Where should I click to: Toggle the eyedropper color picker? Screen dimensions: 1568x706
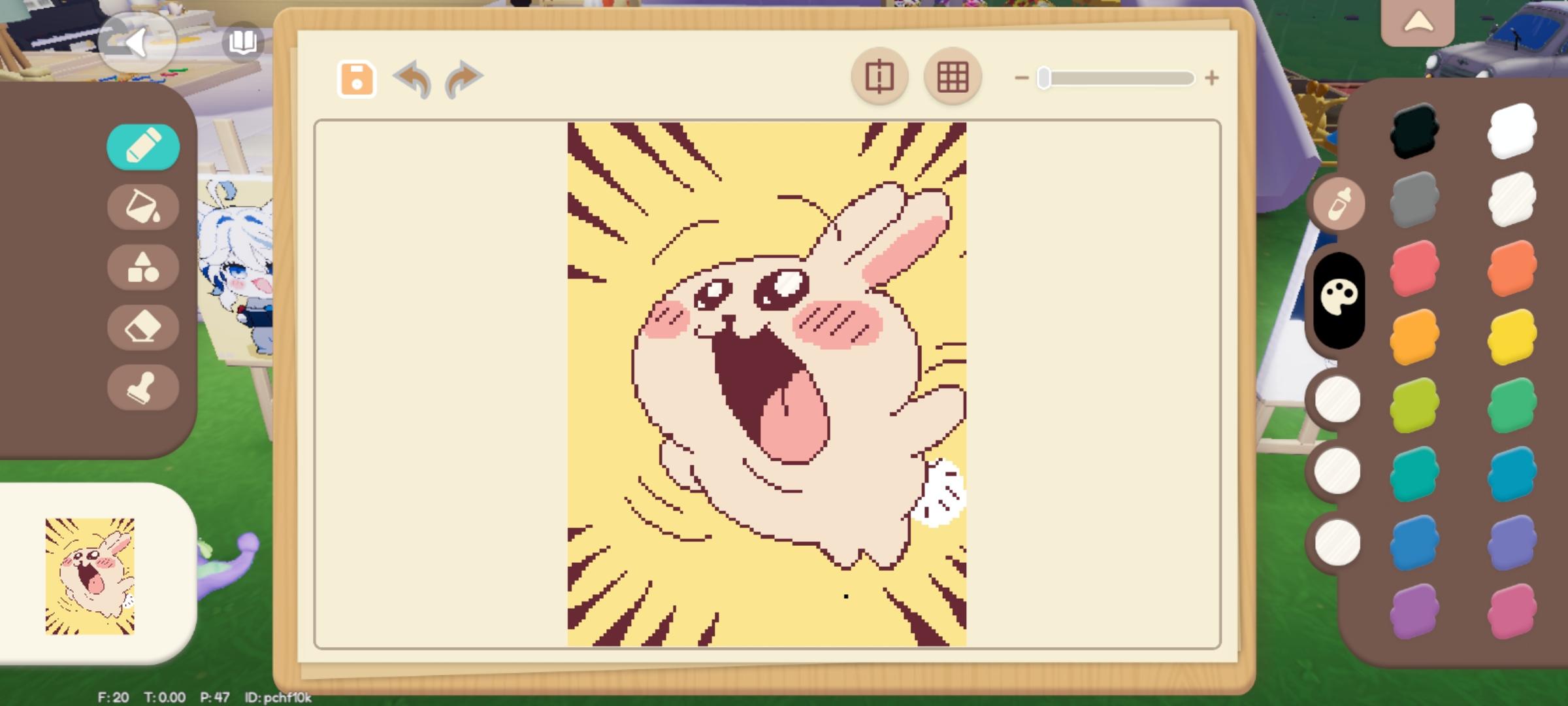click(1339, 204)
